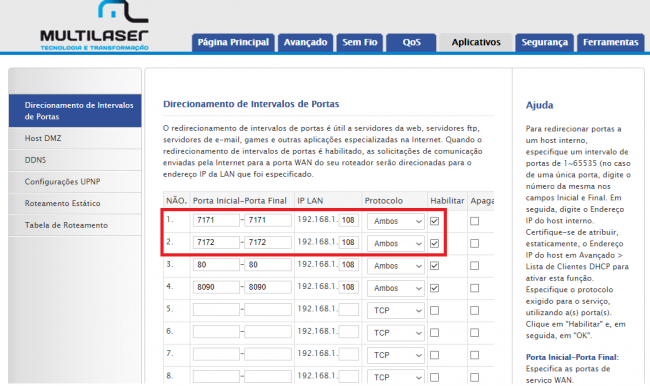Enable the Habilitar checkbox in row 6
This screenshot has height=386, width=650.
click(434, 333)
